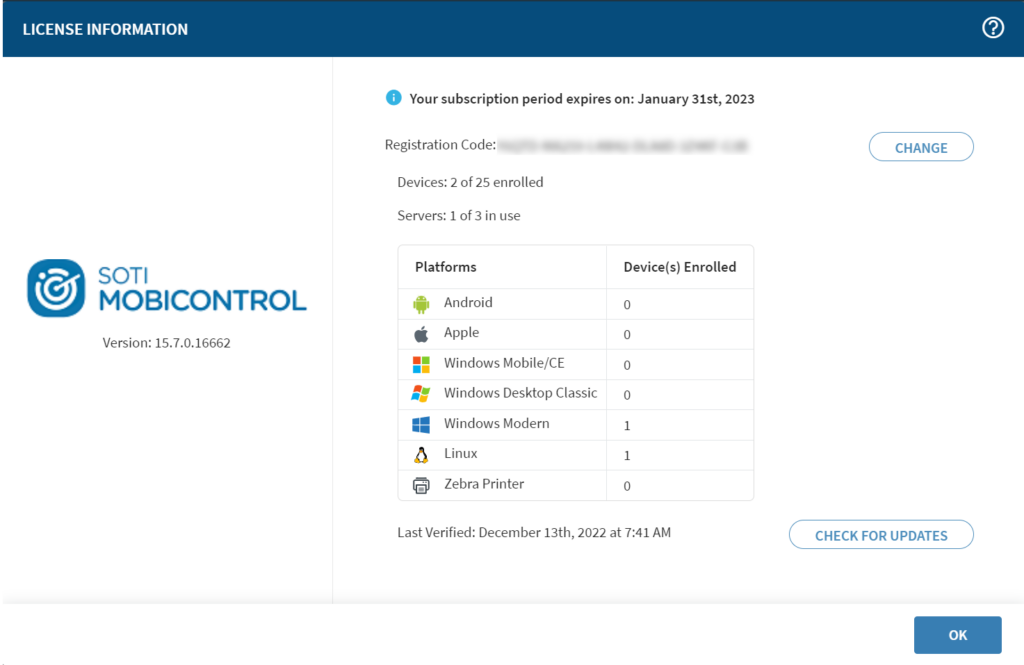The height and width of the screenshot is (665, 1024).
Task: Click the Linux penguin icon
Action: click(421, 455)
